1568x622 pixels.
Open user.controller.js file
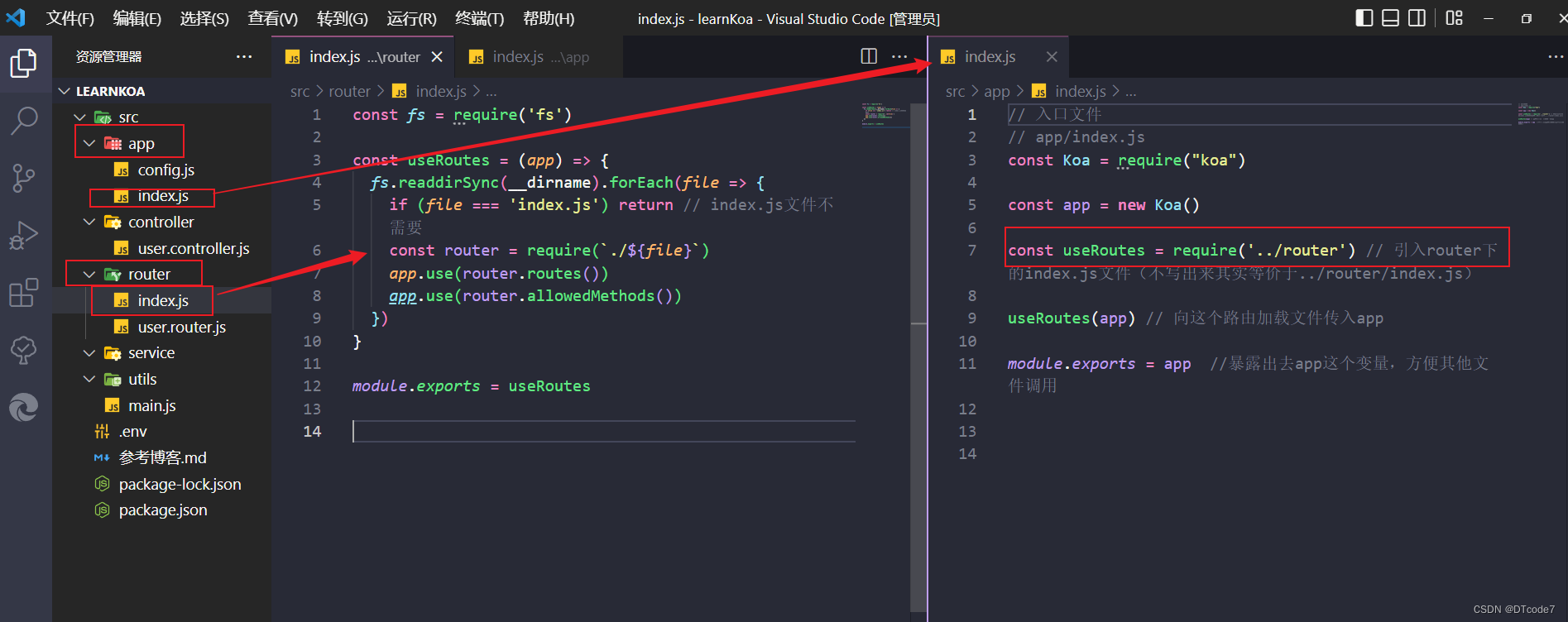pyautogui.click(x=193, y=248)
